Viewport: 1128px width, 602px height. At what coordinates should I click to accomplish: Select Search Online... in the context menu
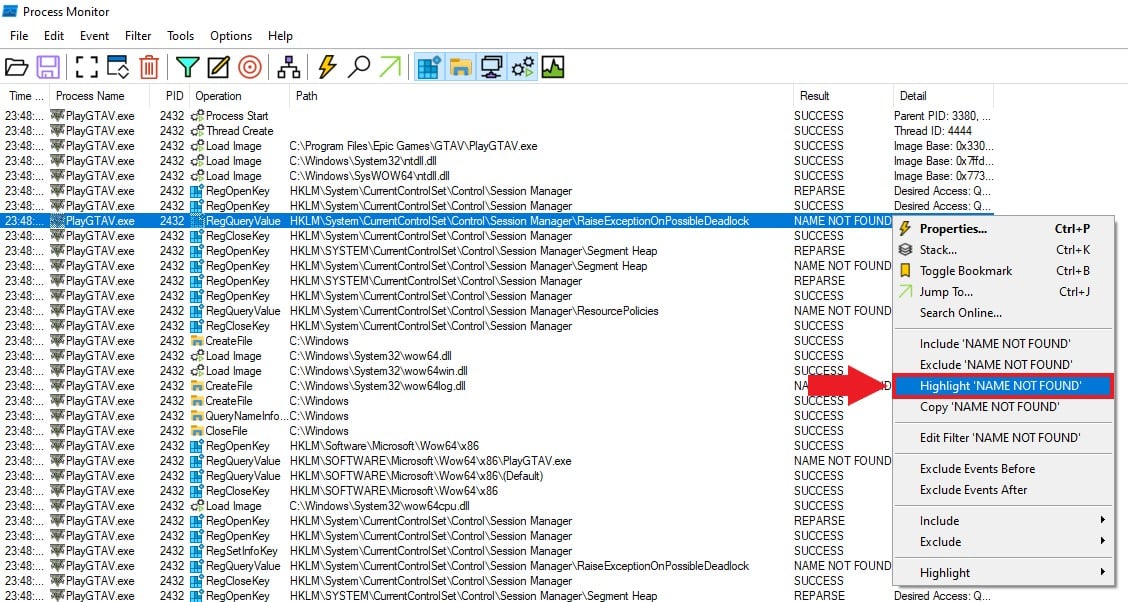[1004, 312]
